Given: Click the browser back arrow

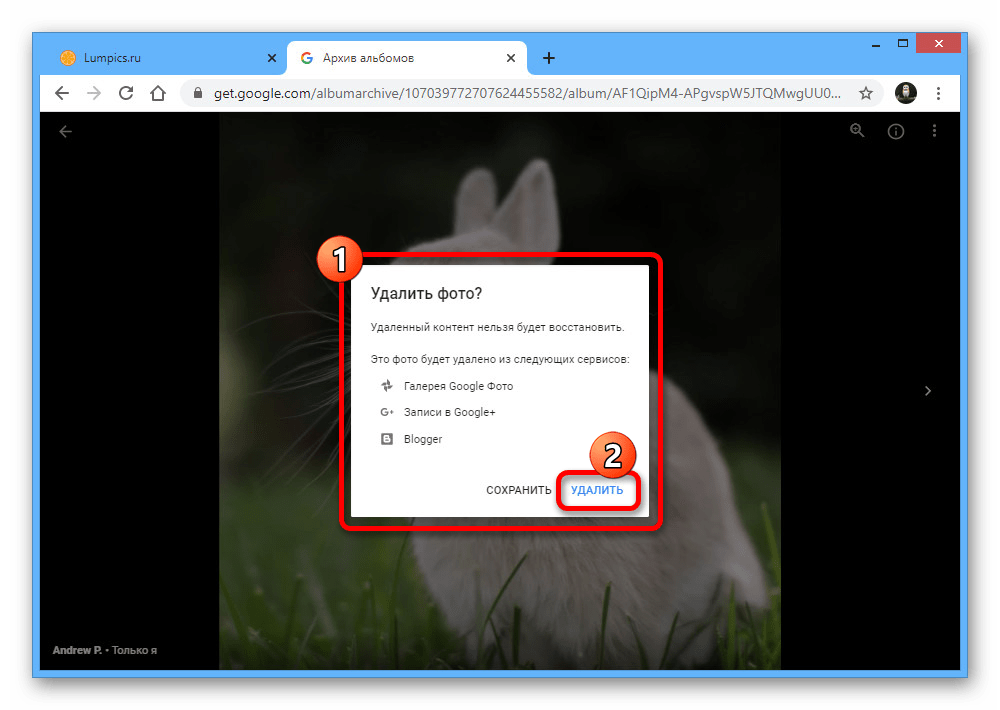Looking at the screenshot, I should (62, 93).
